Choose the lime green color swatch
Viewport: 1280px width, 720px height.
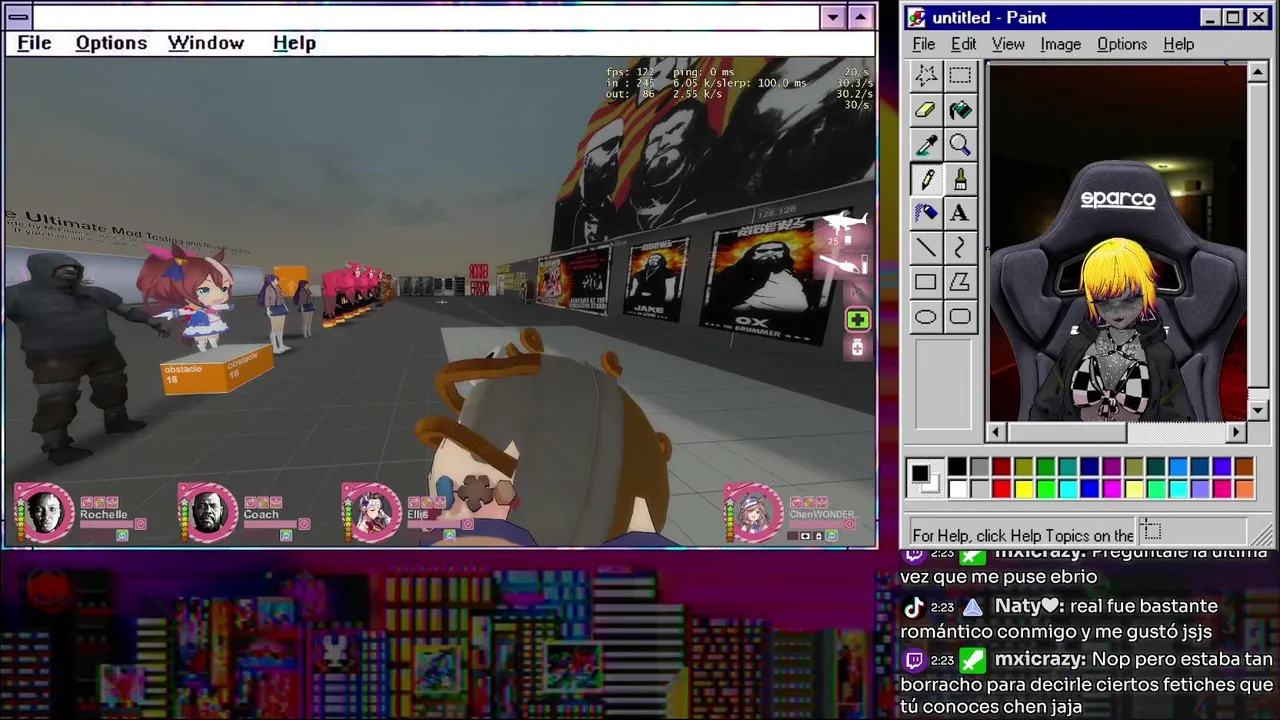(1046, 488)
